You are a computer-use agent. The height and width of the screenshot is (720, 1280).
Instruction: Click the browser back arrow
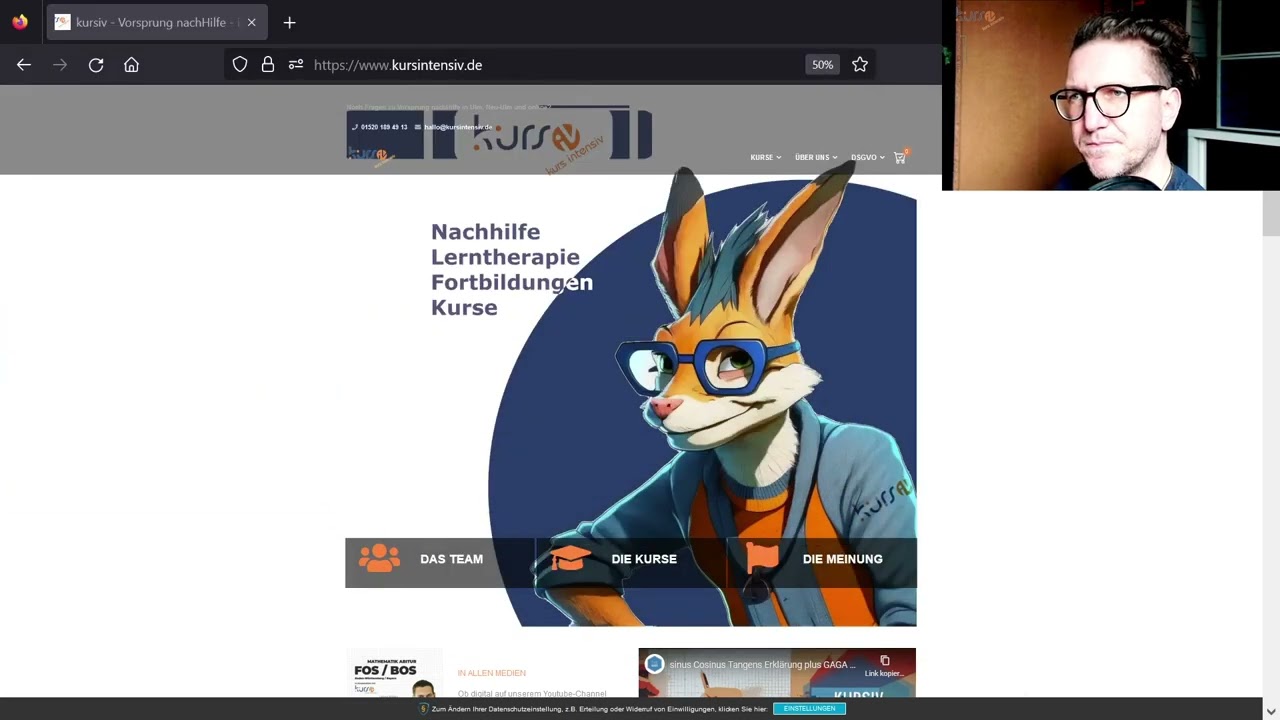[24, 65]
